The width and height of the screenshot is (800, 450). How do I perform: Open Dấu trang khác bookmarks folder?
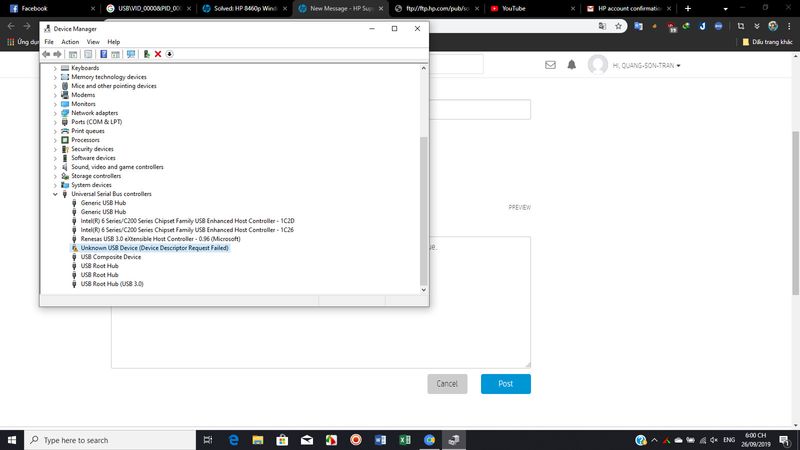(767, 42)
